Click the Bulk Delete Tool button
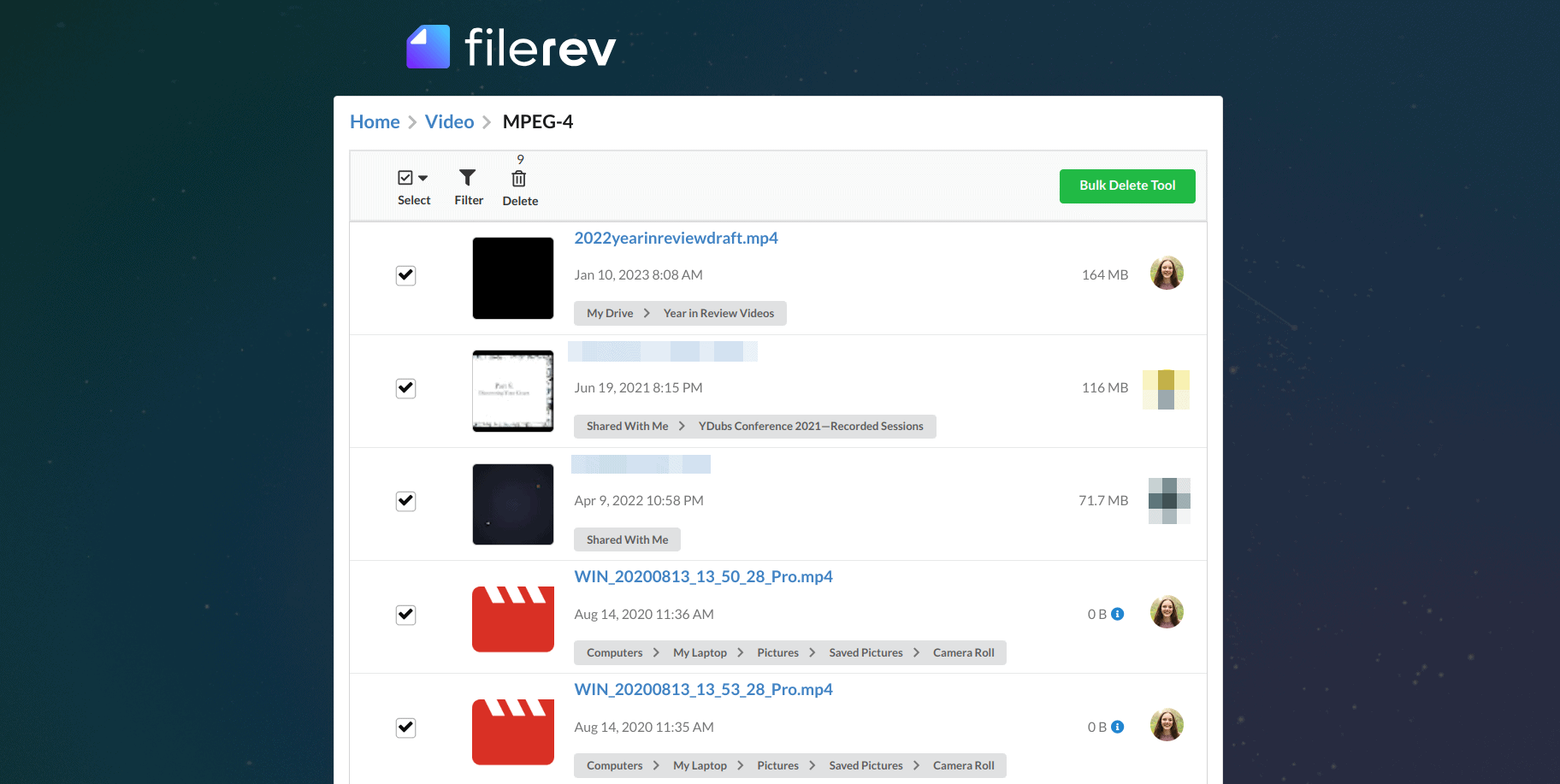This screenshot has height=784, width=1560. (1126, 186)
